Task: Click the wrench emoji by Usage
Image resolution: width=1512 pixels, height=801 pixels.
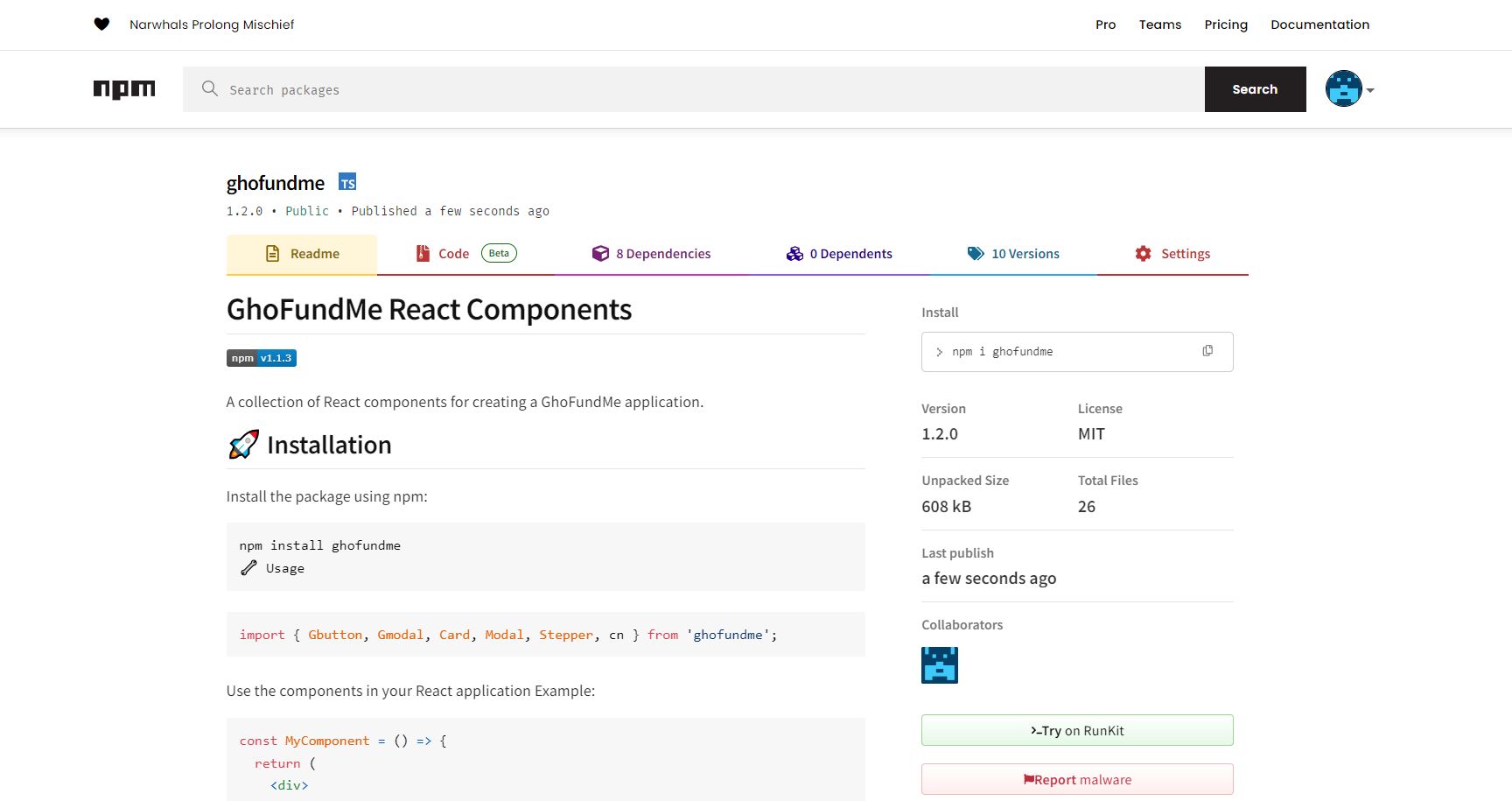Action: [x=248, y=568]
